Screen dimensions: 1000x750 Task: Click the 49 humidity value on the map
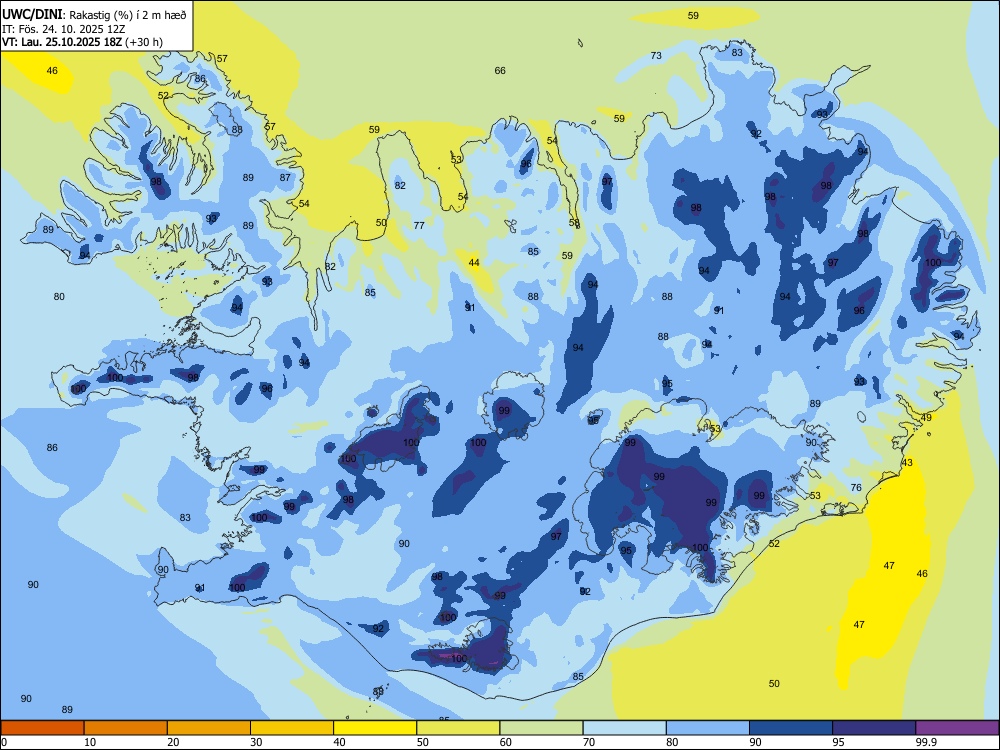[x=926, y=418]
